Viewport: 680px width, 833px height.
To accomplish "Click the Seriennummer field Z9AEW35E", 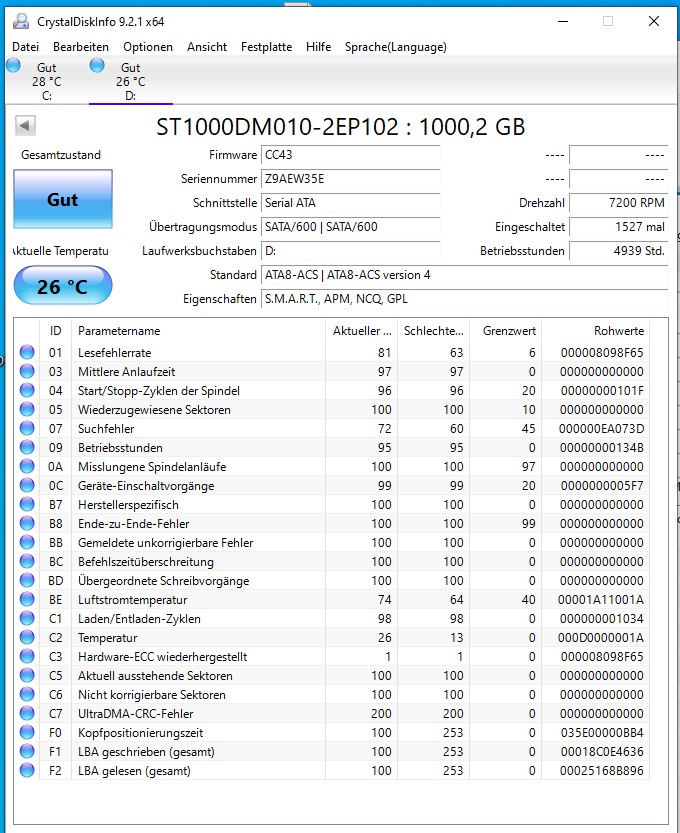I will (350, 179).
